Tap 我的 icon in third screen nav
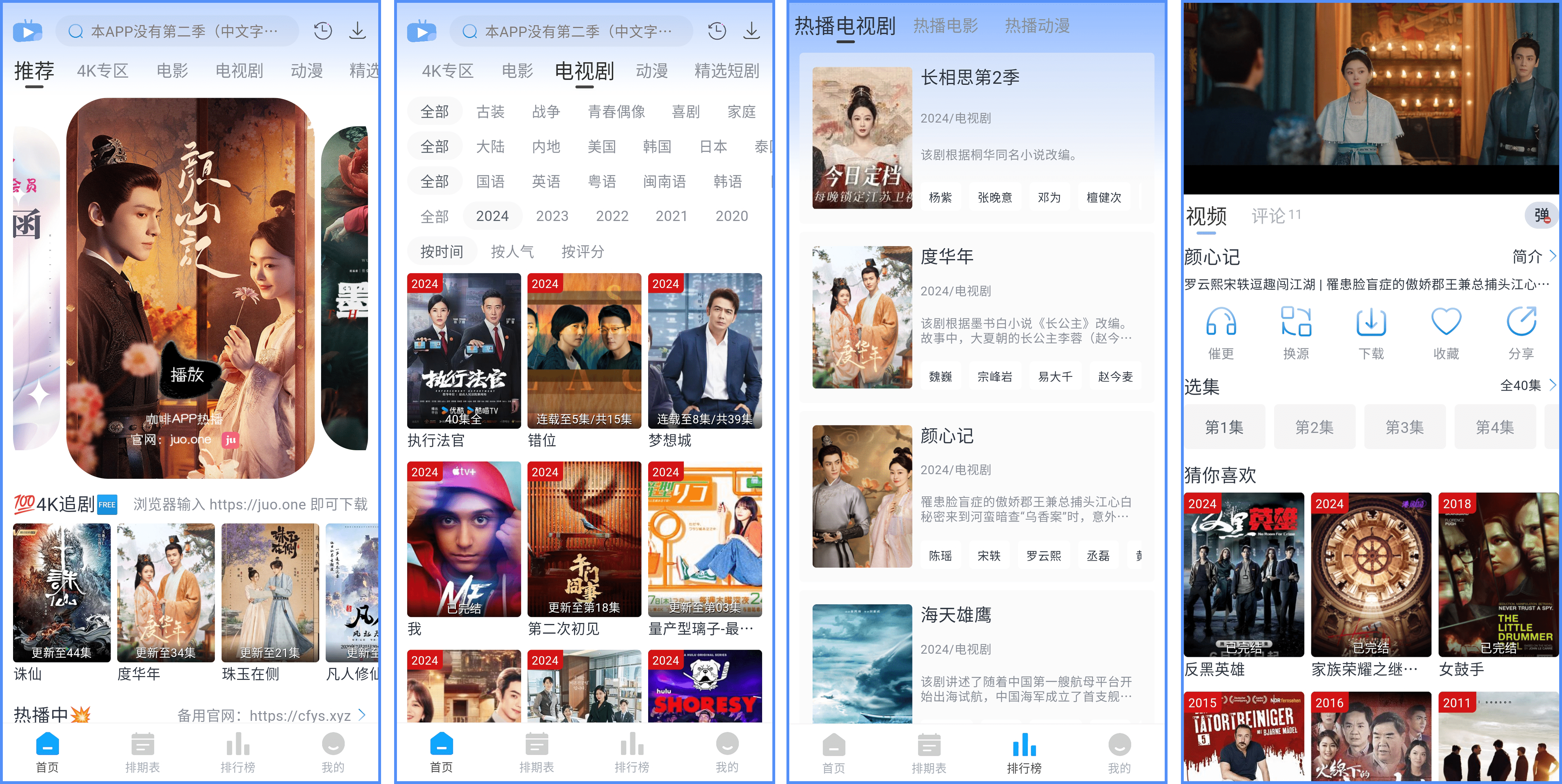Viewport: 1562px width, 784px height. [x=1119, y=744]
